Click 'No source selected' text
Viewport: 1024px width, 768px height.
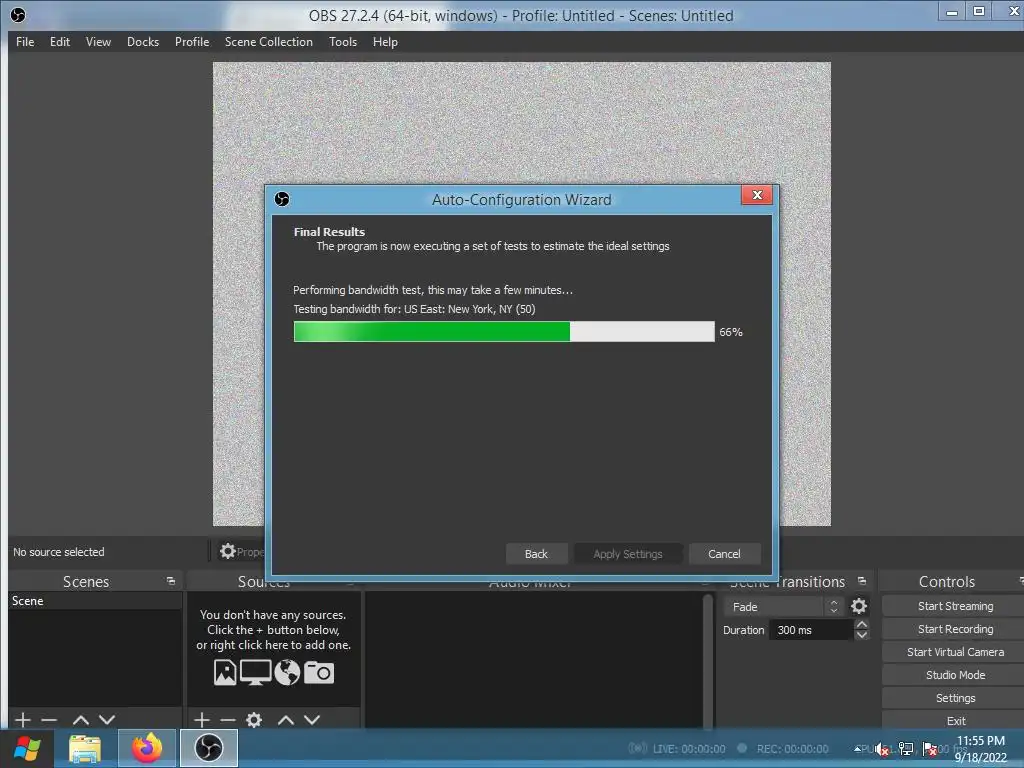(x=59, y=552)
